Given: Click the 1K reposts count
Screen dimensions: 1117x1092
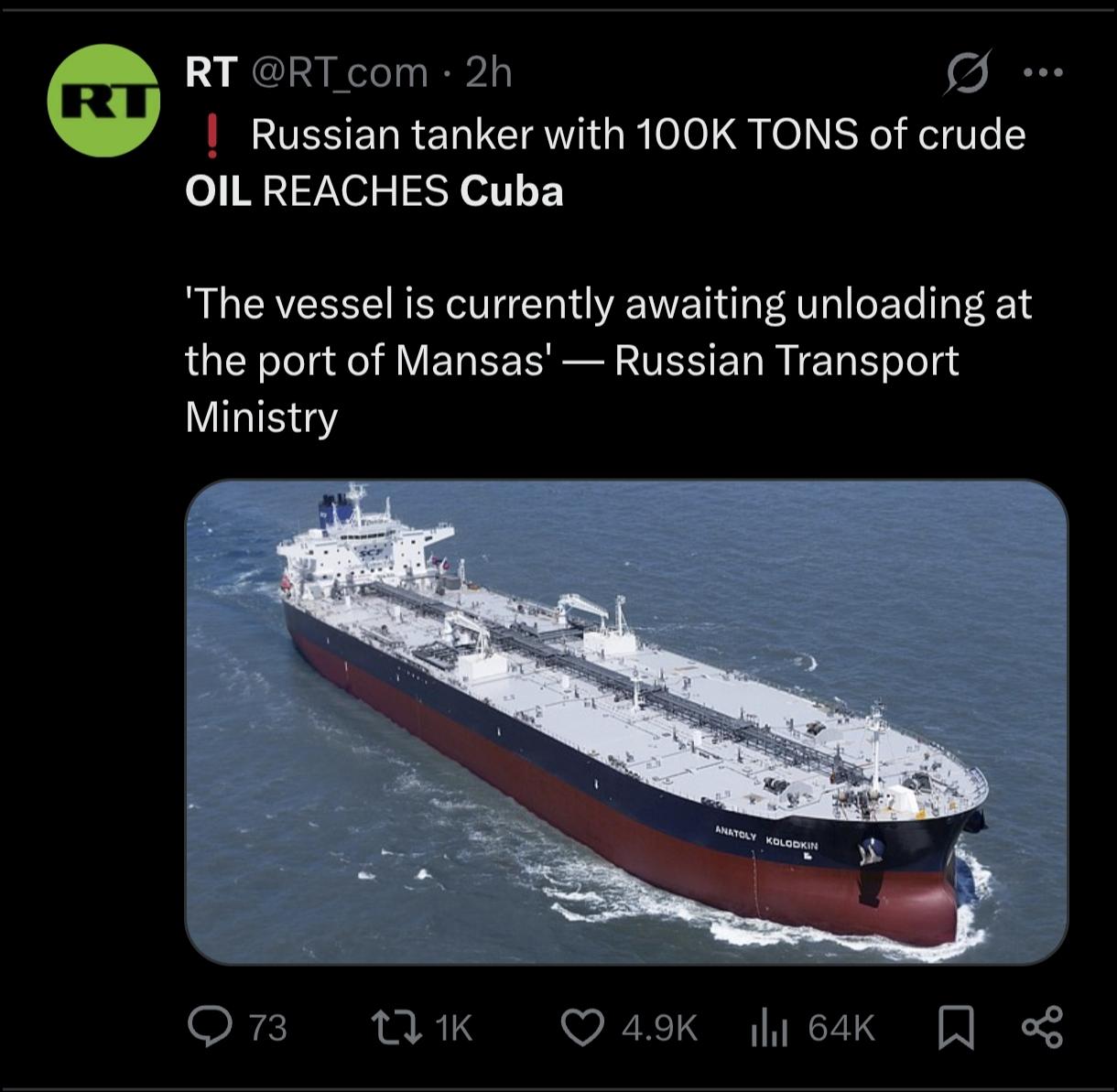Looking at the screenshot, I should click(x=454, y=1028).
